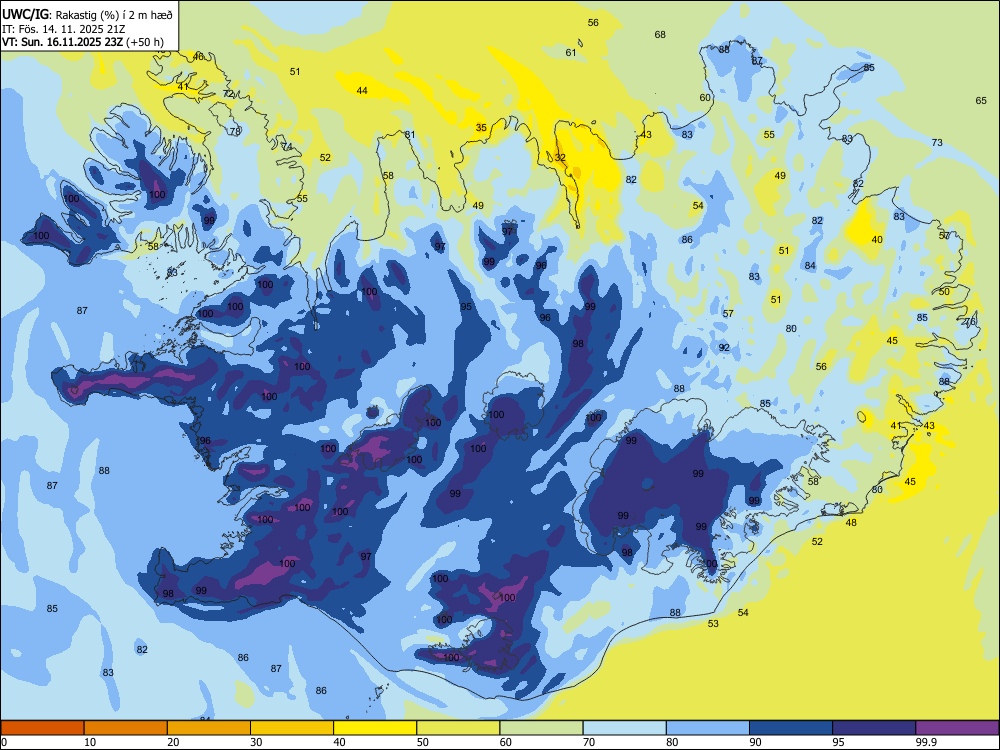Click the navy 95–99.9 legend swatch

click(x=874, y=728)
